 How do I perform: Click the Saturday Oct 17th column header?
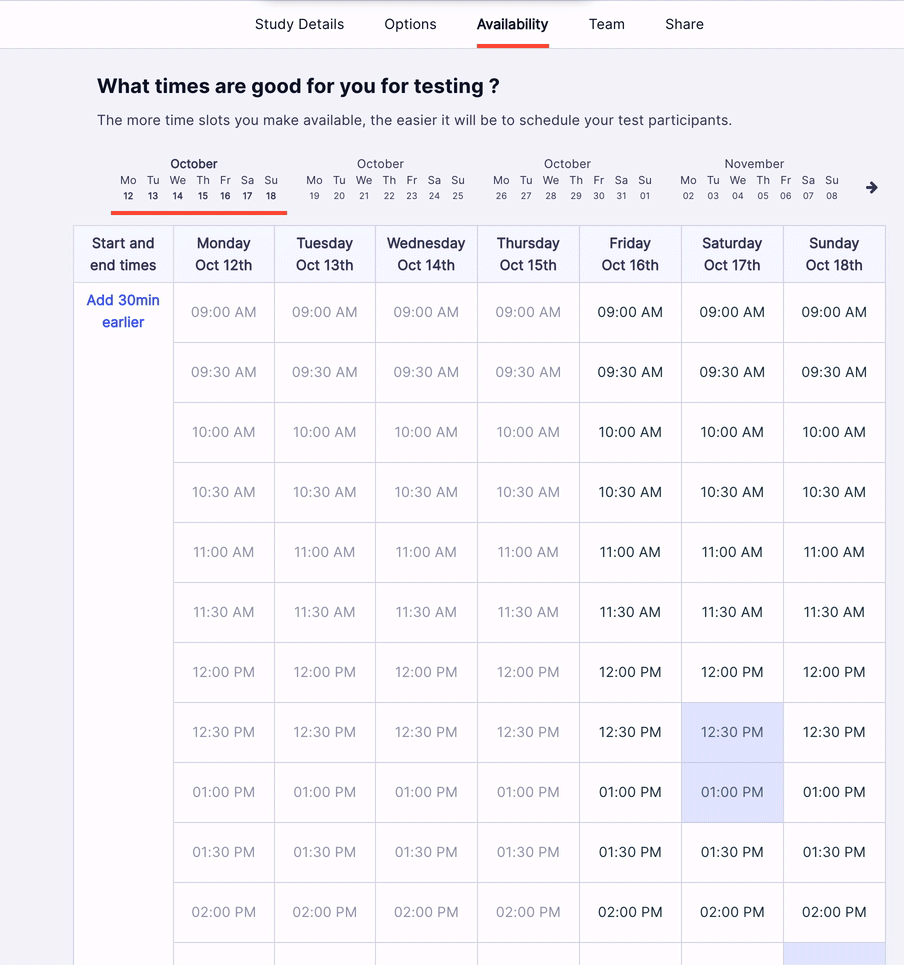pos(732,254)
